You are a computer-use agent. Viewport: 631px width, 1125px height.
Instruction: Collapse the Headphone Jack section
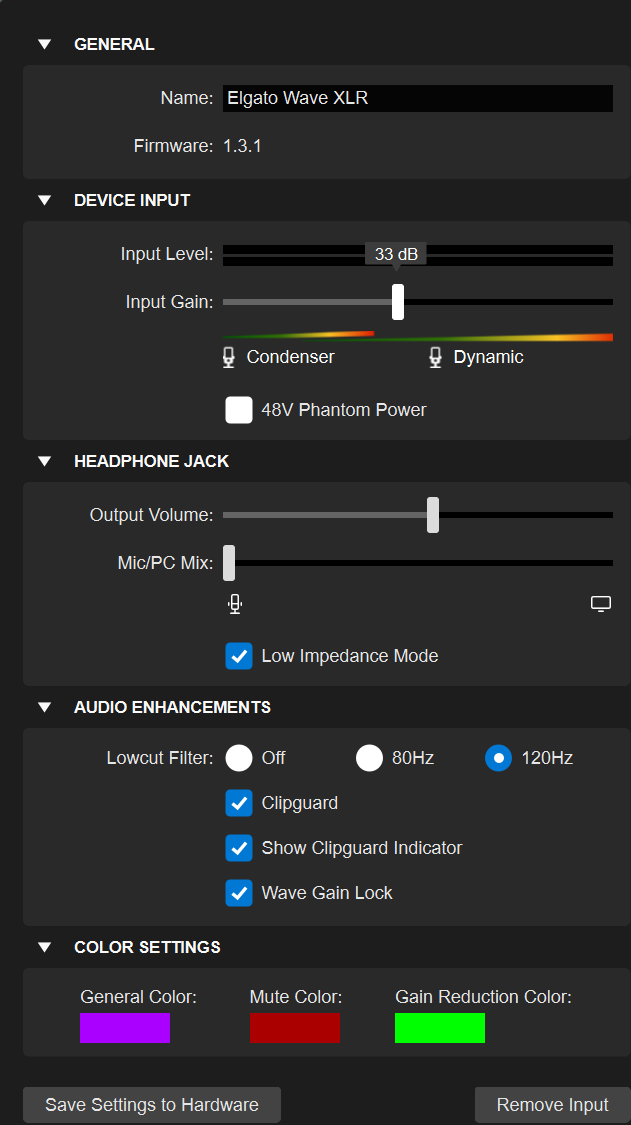tap(45, 461)
